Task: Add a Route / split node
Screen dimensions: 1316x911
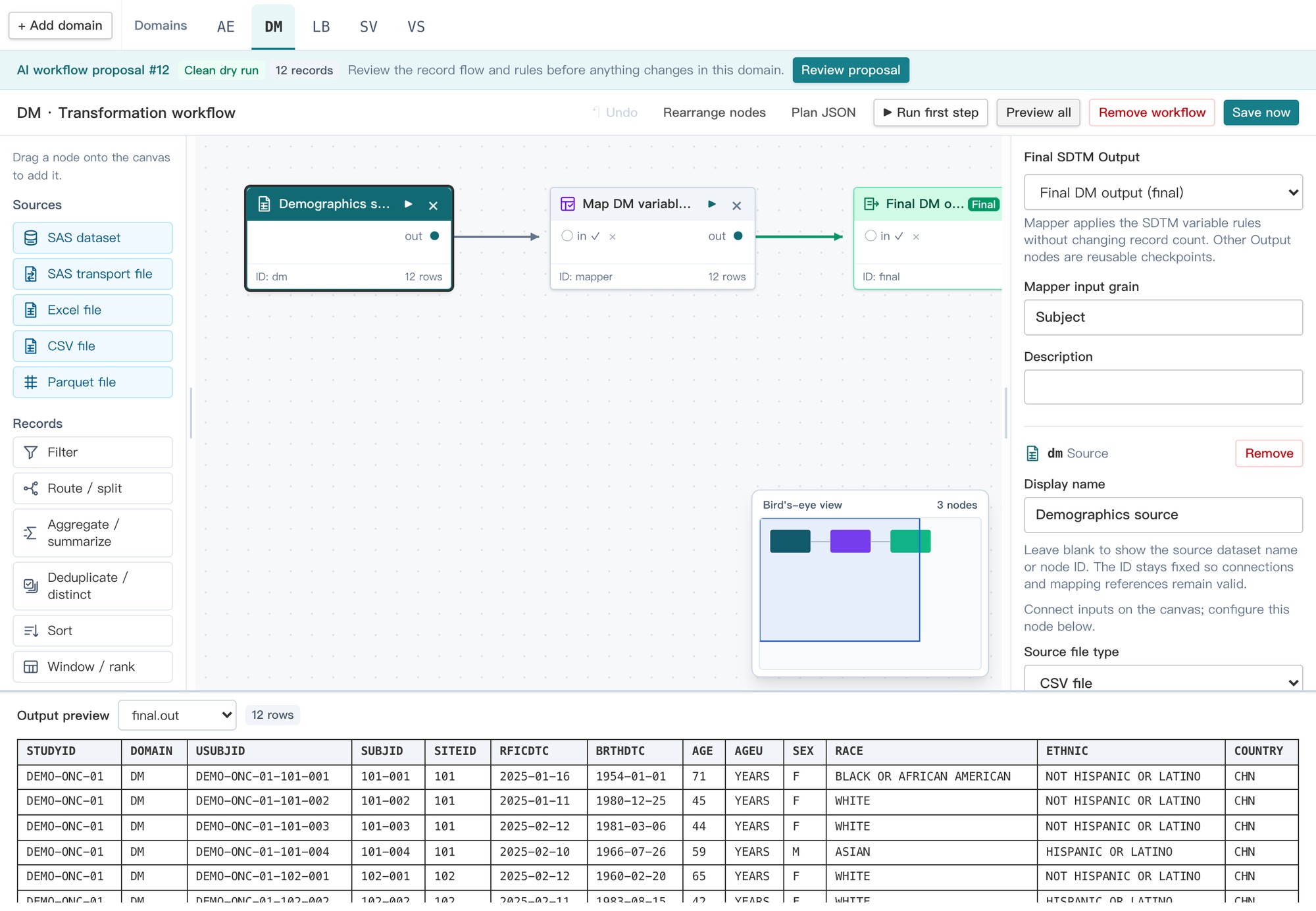Action: (93, 488)
